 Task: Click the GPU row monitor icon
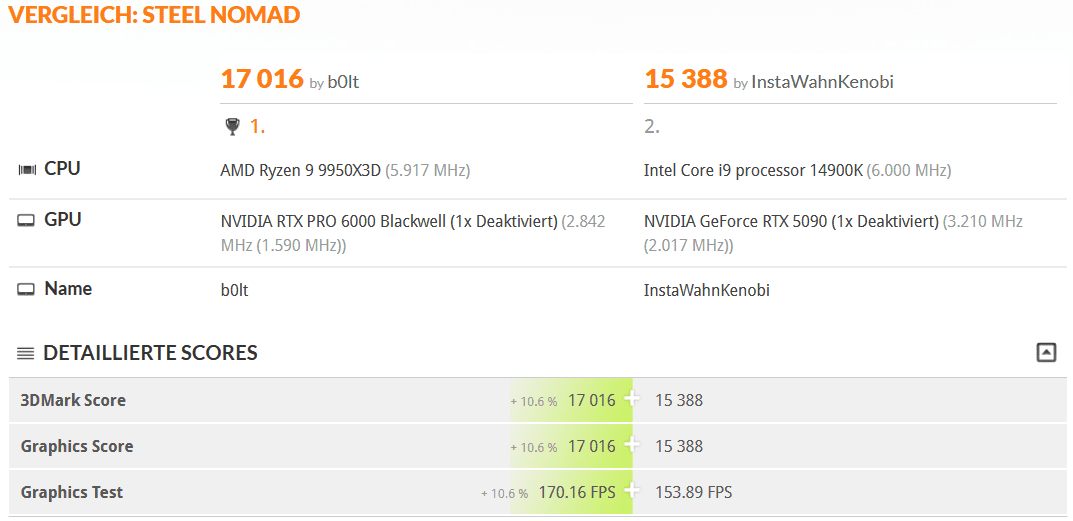pyautogui.click(x=27, y=221)
